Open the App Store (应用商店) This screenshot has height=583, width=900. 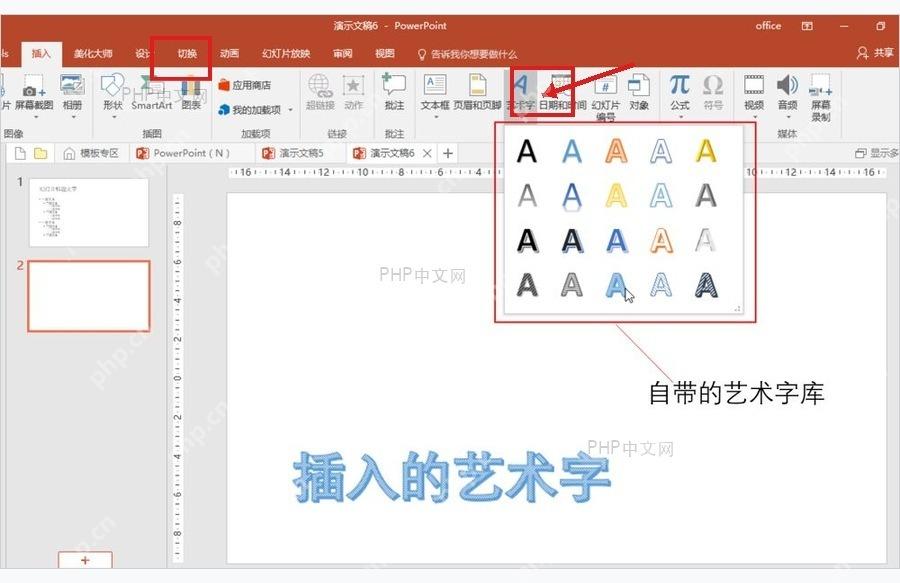245,85
